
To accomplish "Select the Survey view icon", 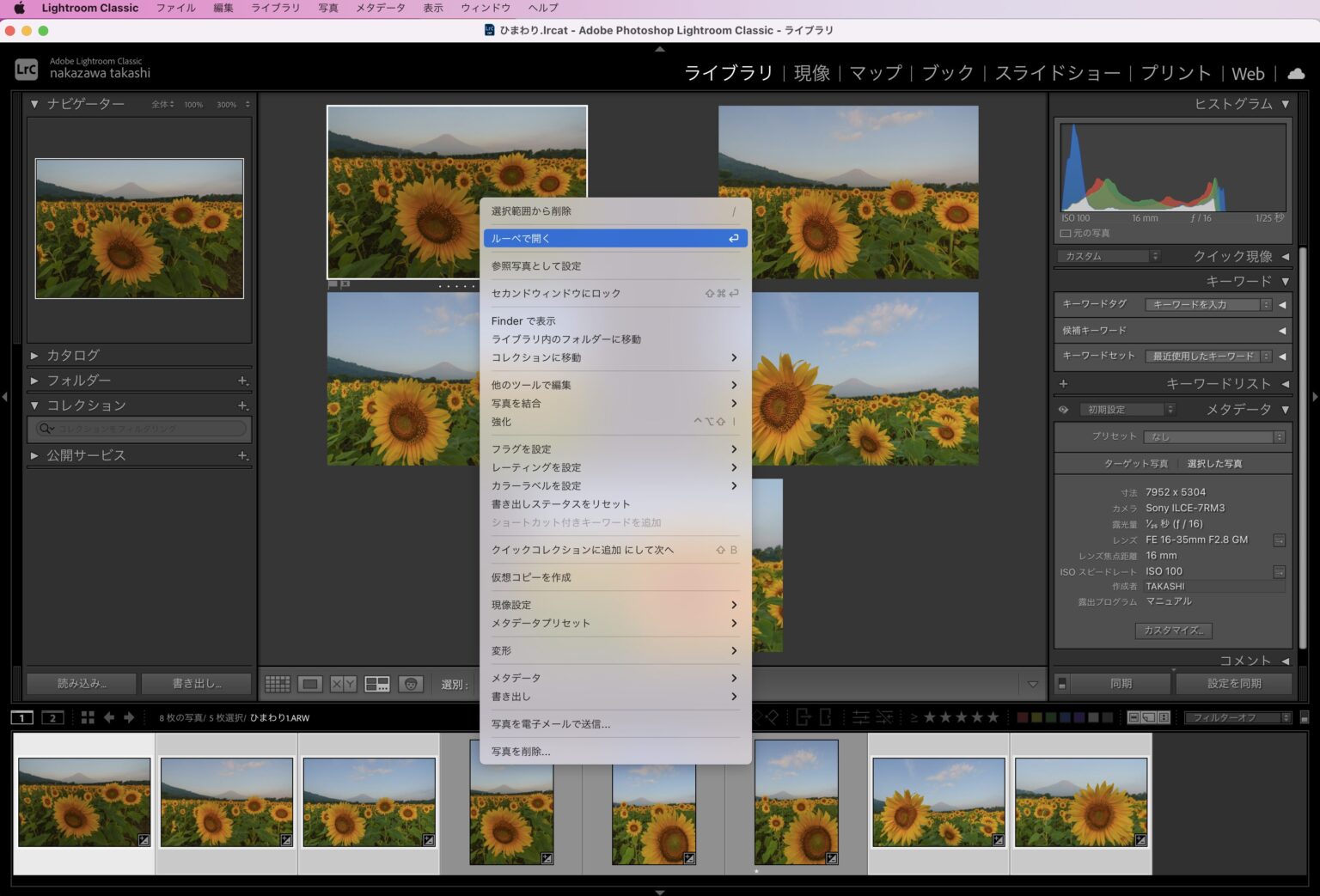I will coord(376,684).
